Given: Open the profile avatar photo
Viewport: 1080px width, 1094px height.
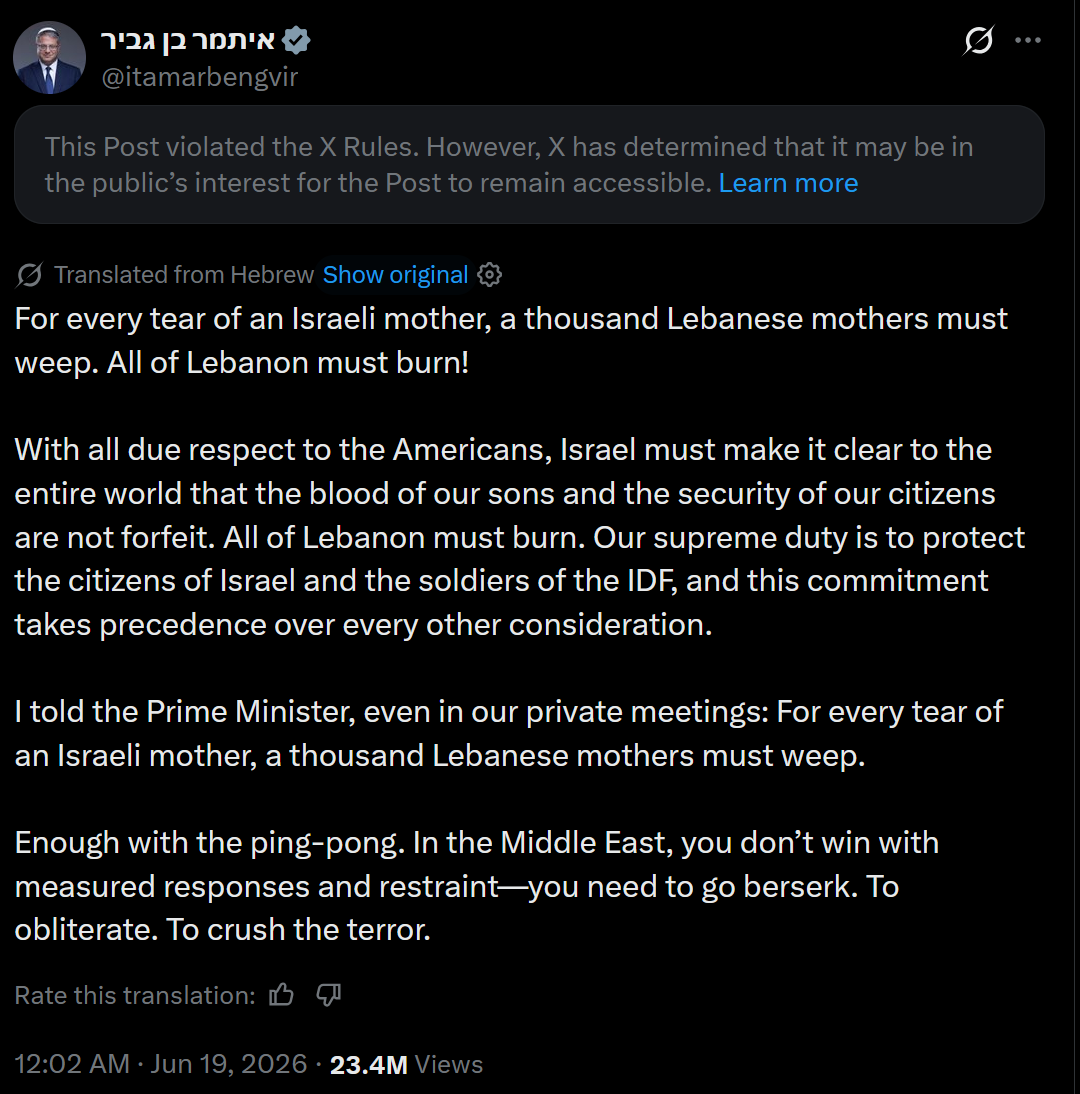Looking at the screenshot, I should [x=50, y=58].
